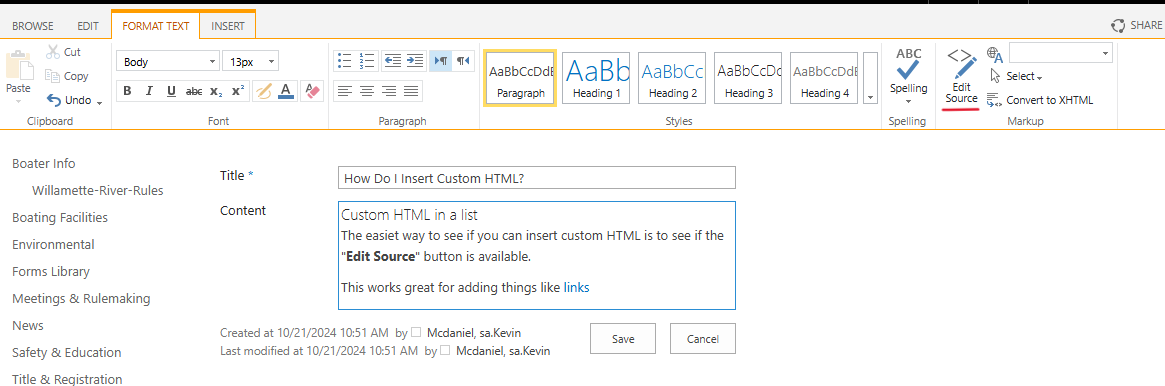Open Boater Info in the navigation

pyautogui.click(x=44, y=163)
